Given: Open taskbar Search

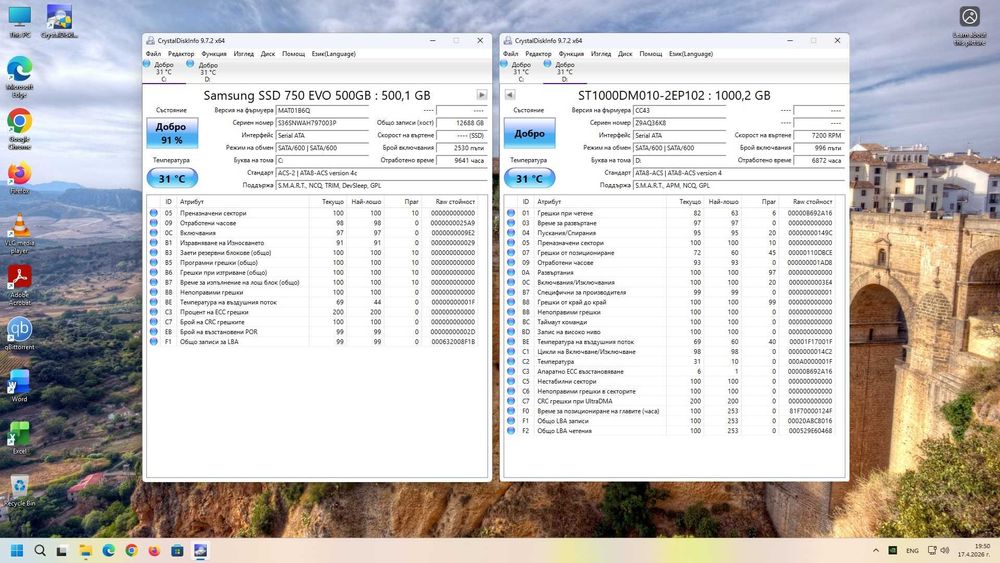Looking at the screenshot, I should (40, 551).
